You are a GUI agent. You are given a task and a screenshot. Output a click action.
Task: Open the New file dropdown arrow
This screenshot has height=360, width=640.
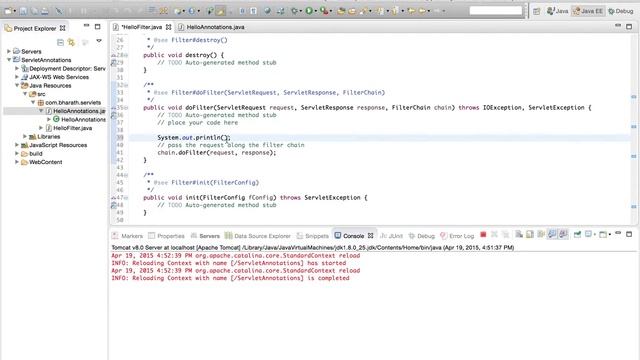click(x=14, y=11)
